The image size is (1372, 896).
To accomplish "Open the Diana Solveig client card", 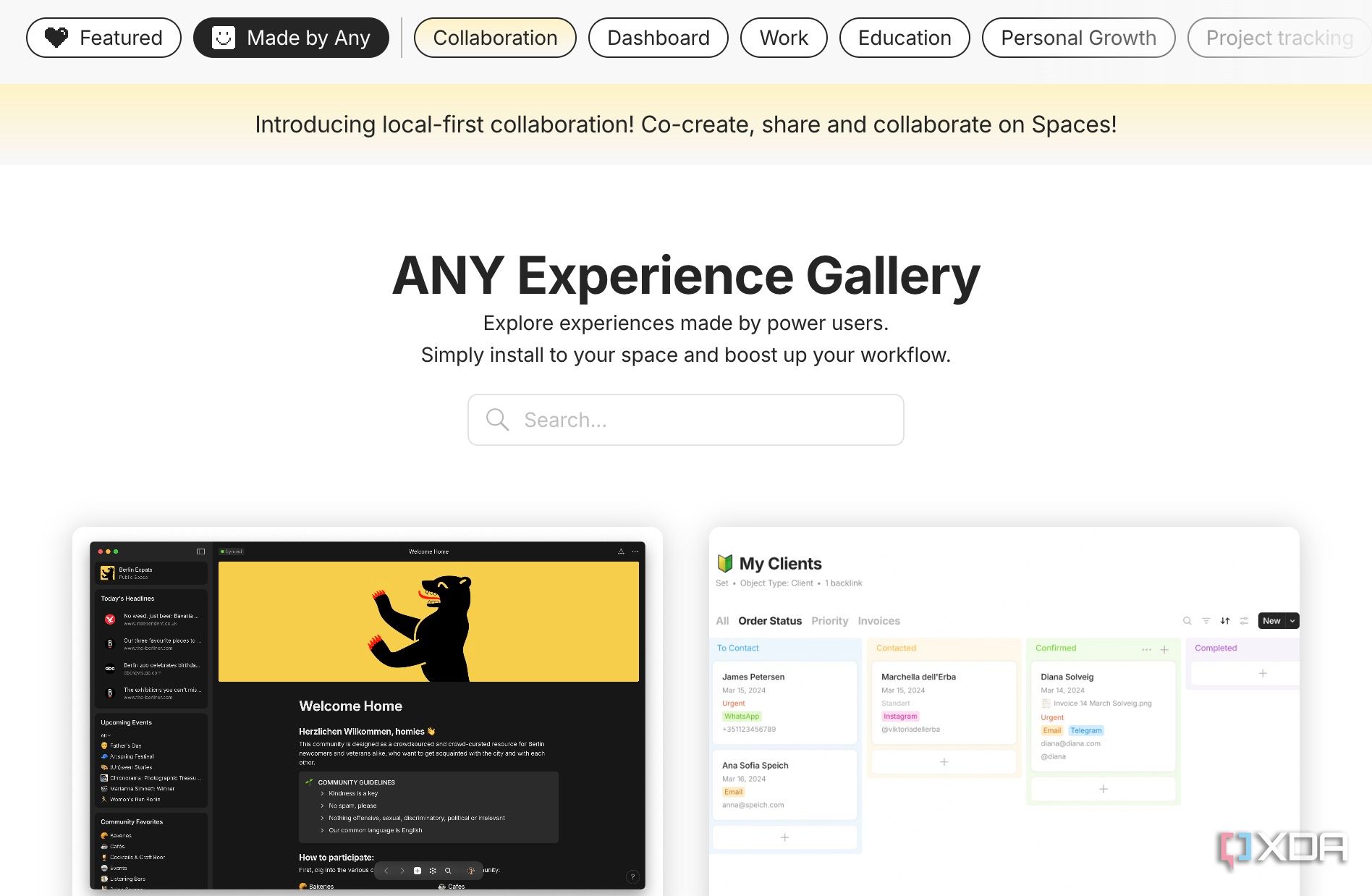I will click(1103, 717).
